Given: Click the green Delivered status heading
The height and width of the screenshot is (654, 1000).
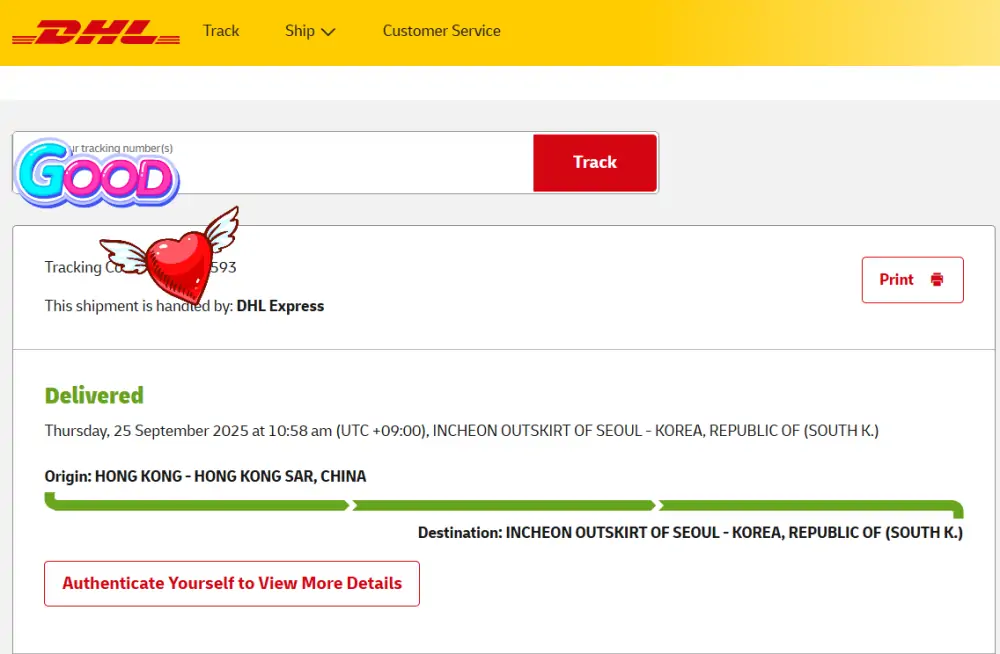Looking at the screenshot, I should tap(94, 395).
